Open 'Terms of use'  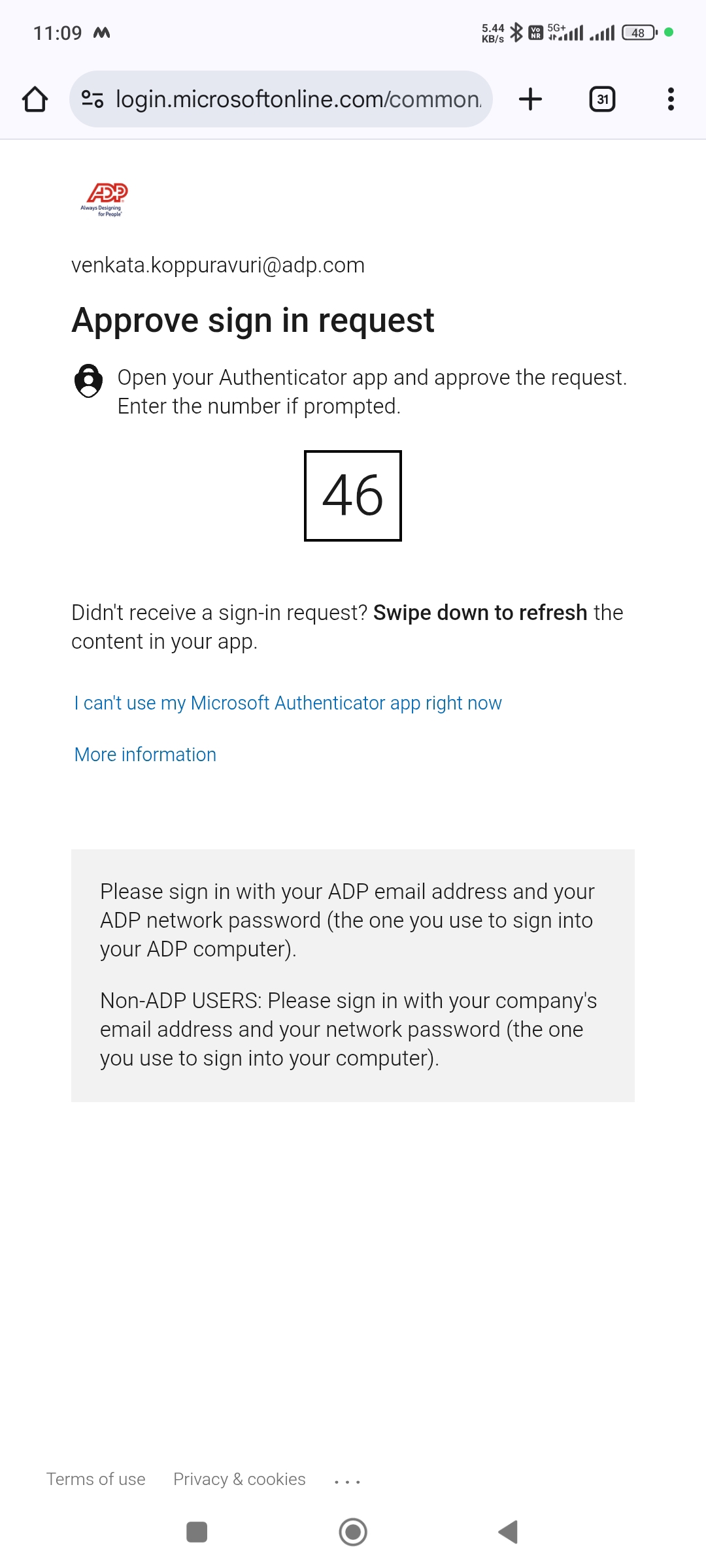tap(96, 1479)
